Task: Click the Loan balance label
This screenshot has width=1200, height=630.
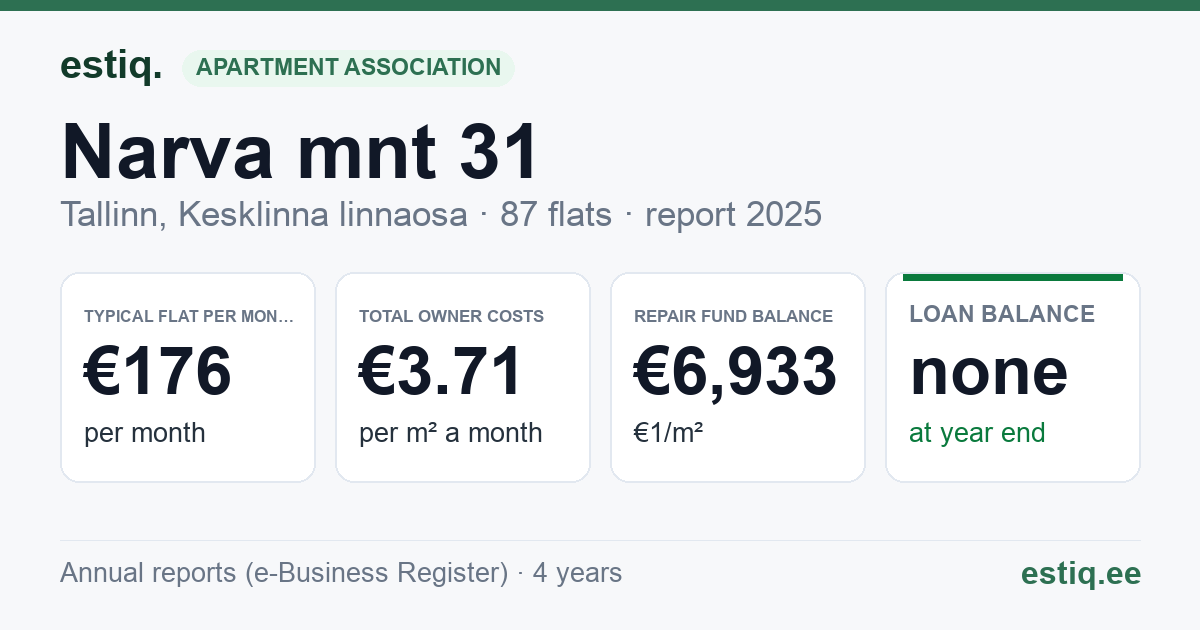Action: (x=1002, y=314)
